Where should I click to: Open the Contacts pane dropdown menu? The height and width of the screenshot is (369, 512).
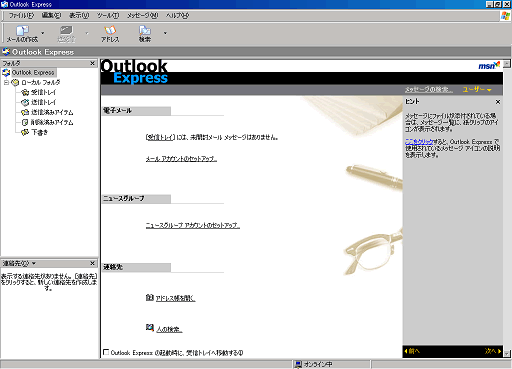[x=34, y=263]
